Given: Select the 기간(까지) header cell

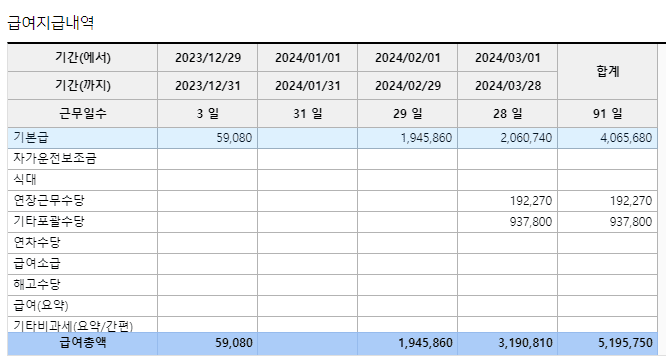Looking at the screenshot, I should (x=82, y=85).
